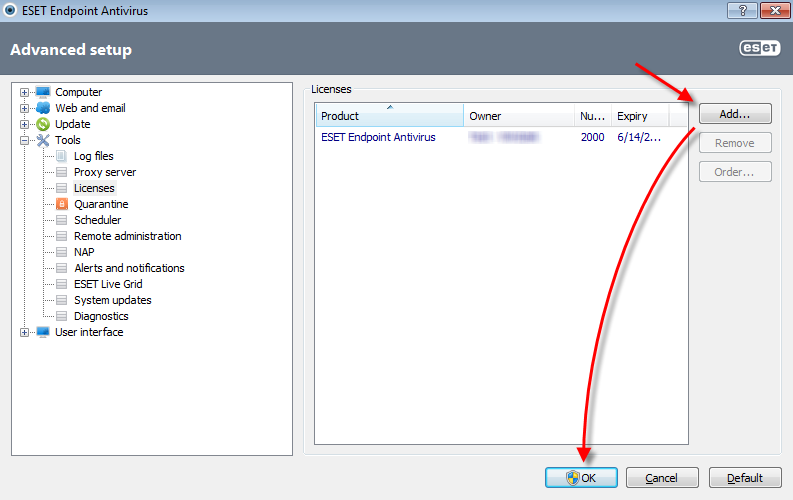Click the Log files document icon
Screen dimensions: 793x500
(61, 156)
